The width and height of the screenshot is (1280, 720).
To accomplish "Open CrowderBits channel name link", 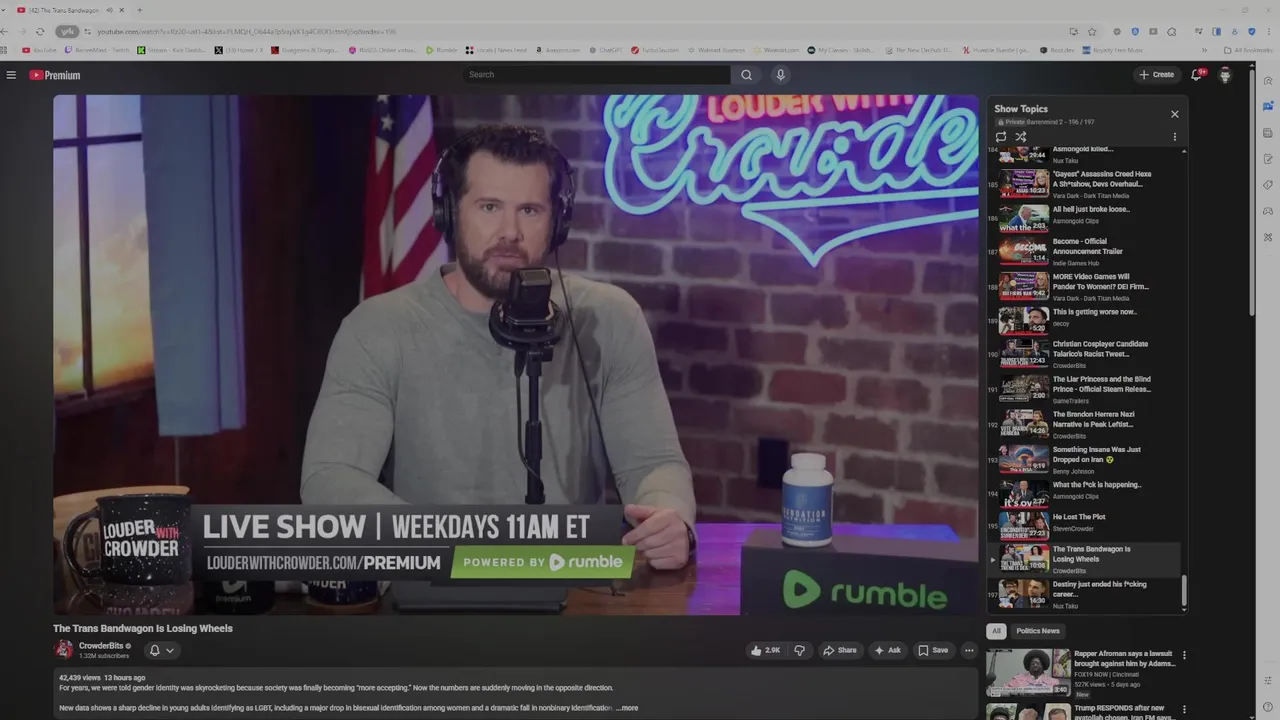I will point(101,646).
